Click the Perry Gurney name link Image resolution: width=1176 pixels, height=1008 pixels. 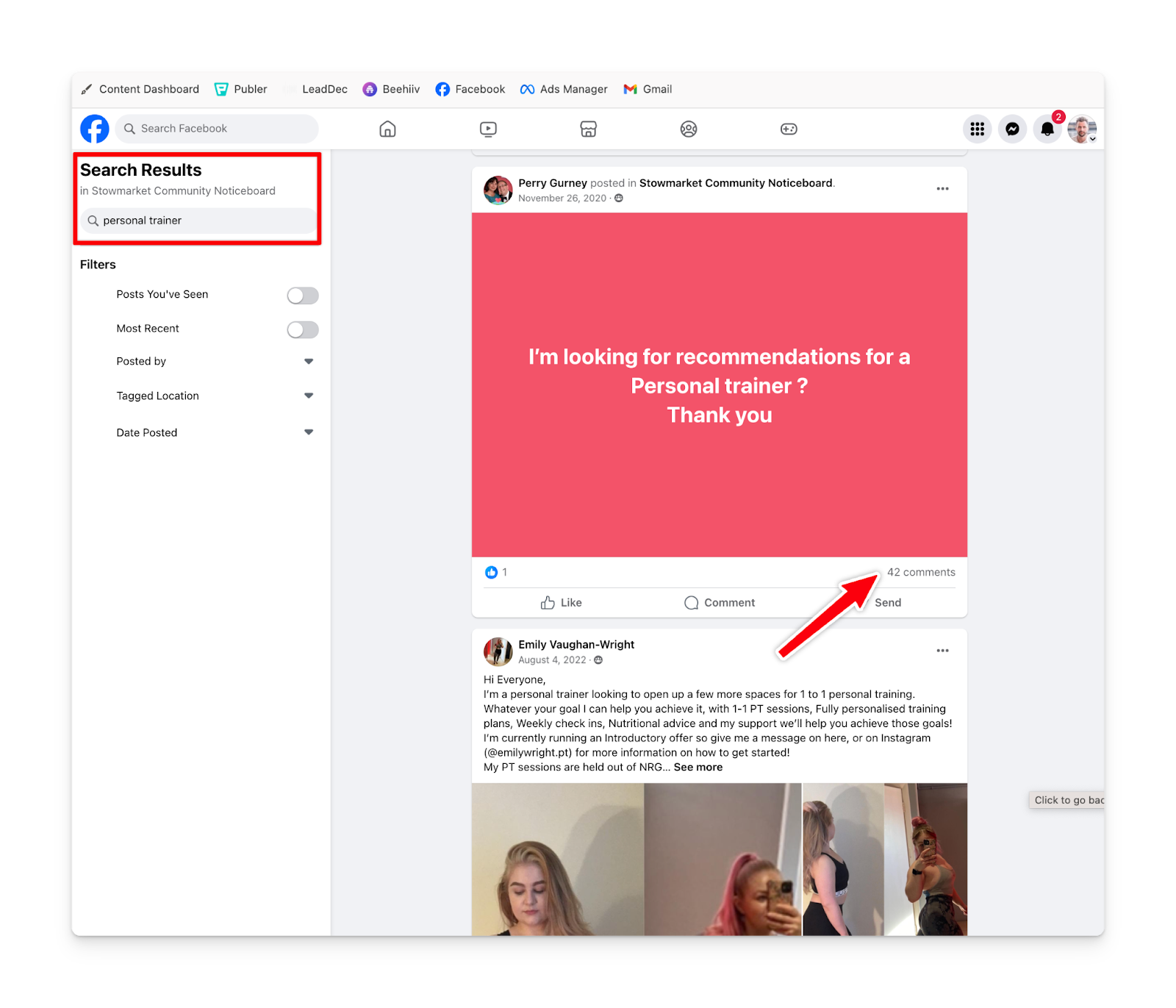tap(553, 183)
